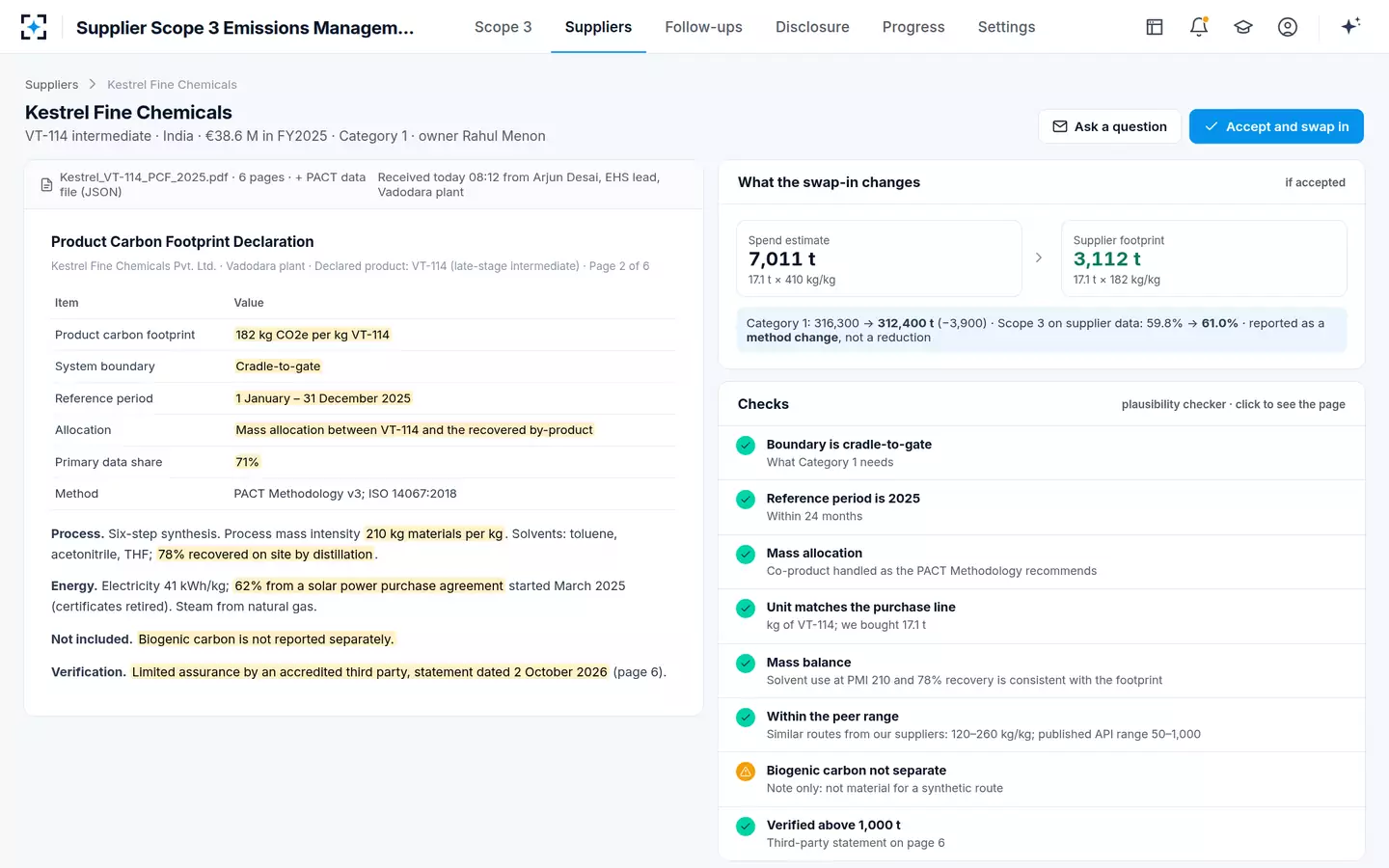
Task: Select the Suppliers tab
Action: coord(598,27)
